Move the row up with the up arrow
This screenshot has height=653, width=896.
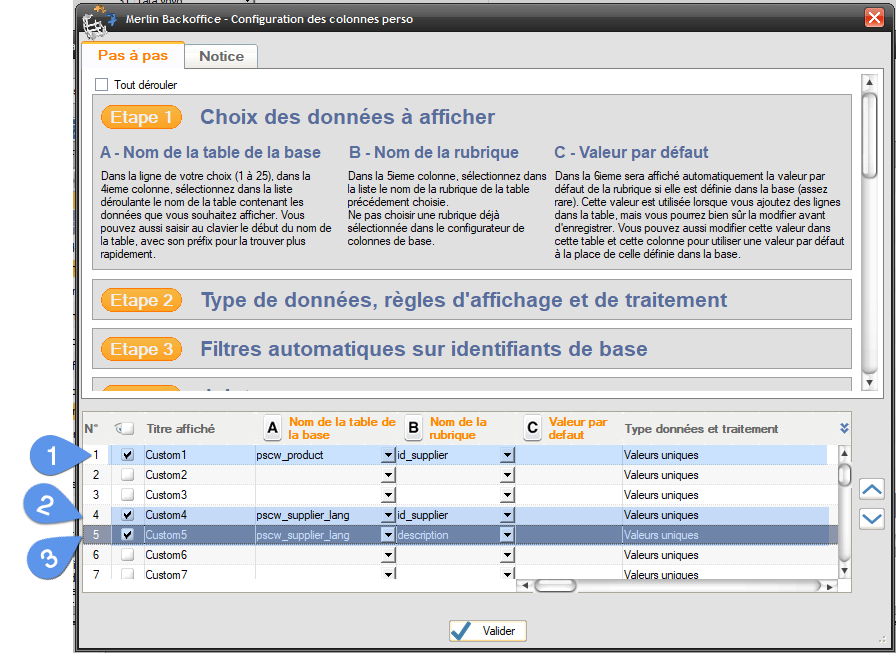(871, 490)
